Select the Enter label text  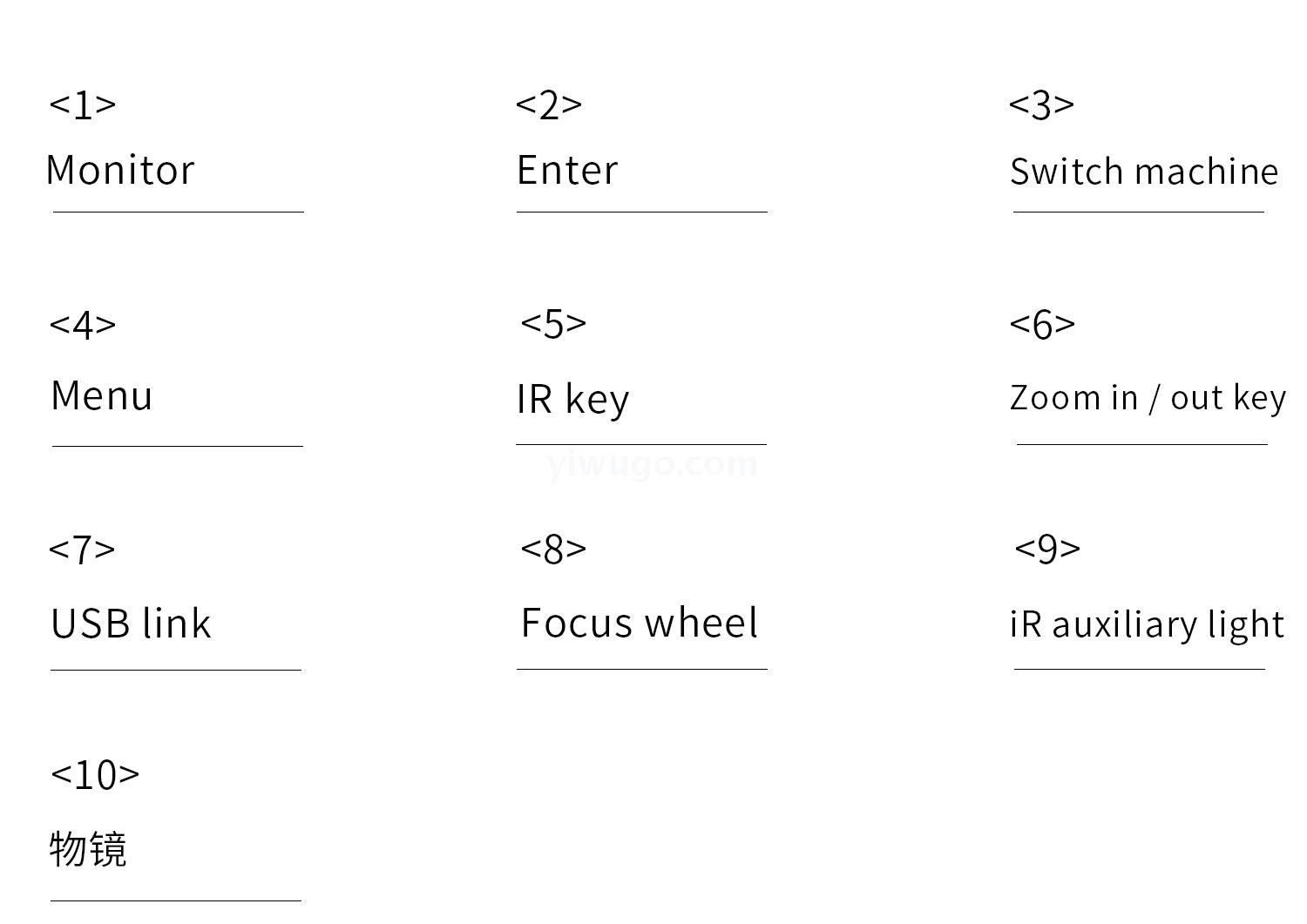point(567,170)
